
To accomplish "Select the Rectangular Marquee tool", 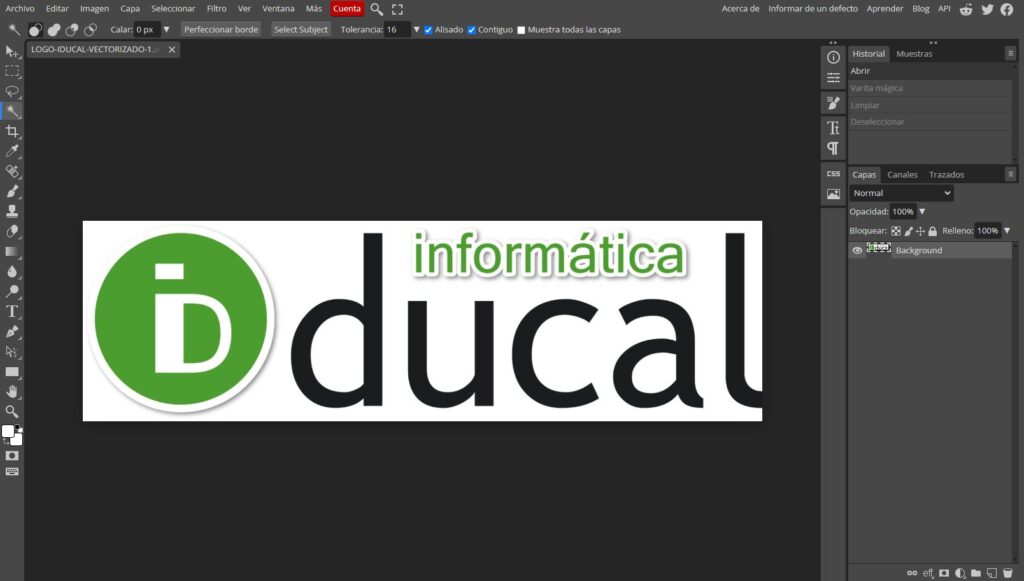I will click(12, 71).
